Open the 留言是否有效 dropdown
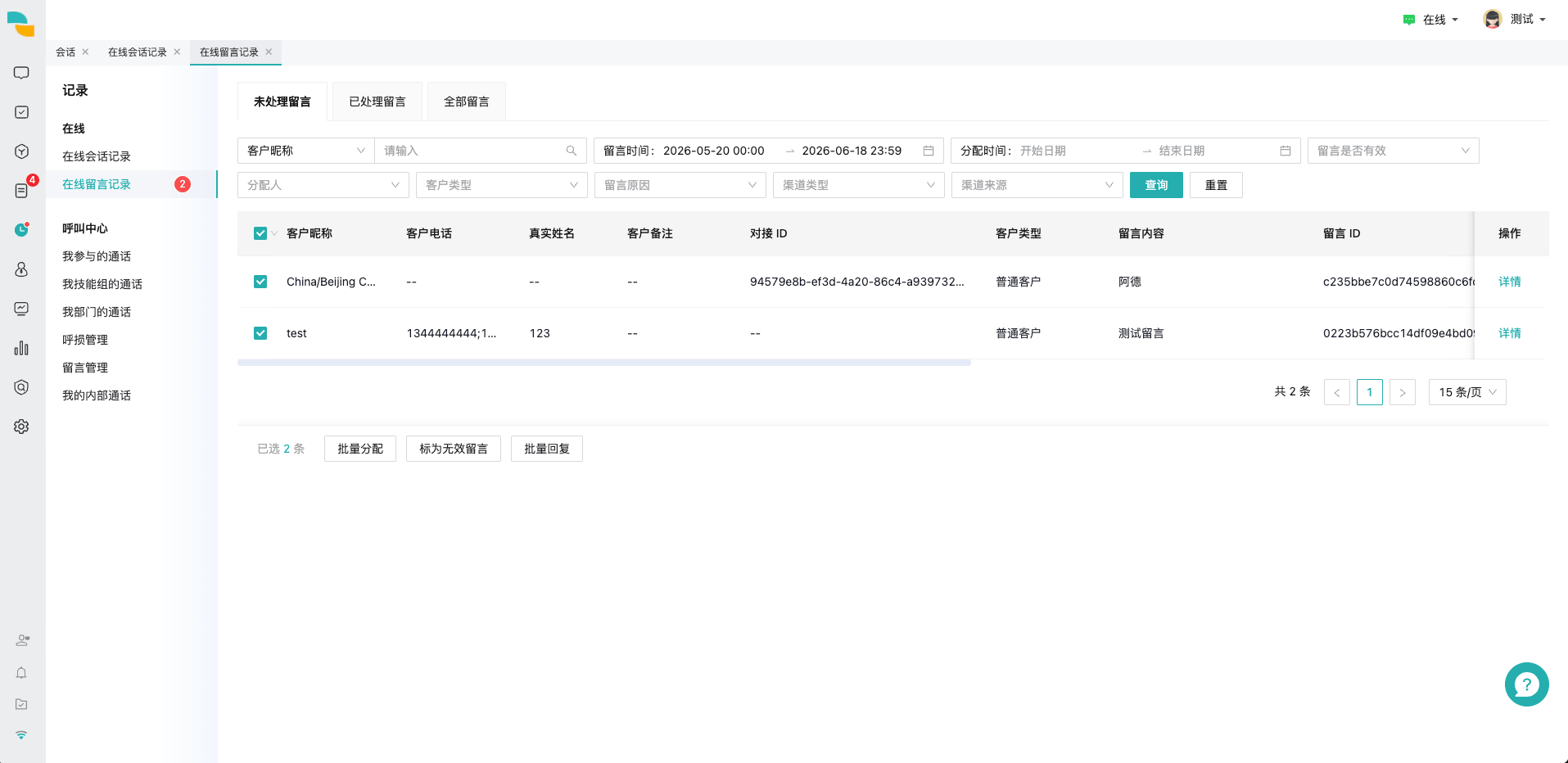This screenshot has height=763, width=1568. (1394, 151)
